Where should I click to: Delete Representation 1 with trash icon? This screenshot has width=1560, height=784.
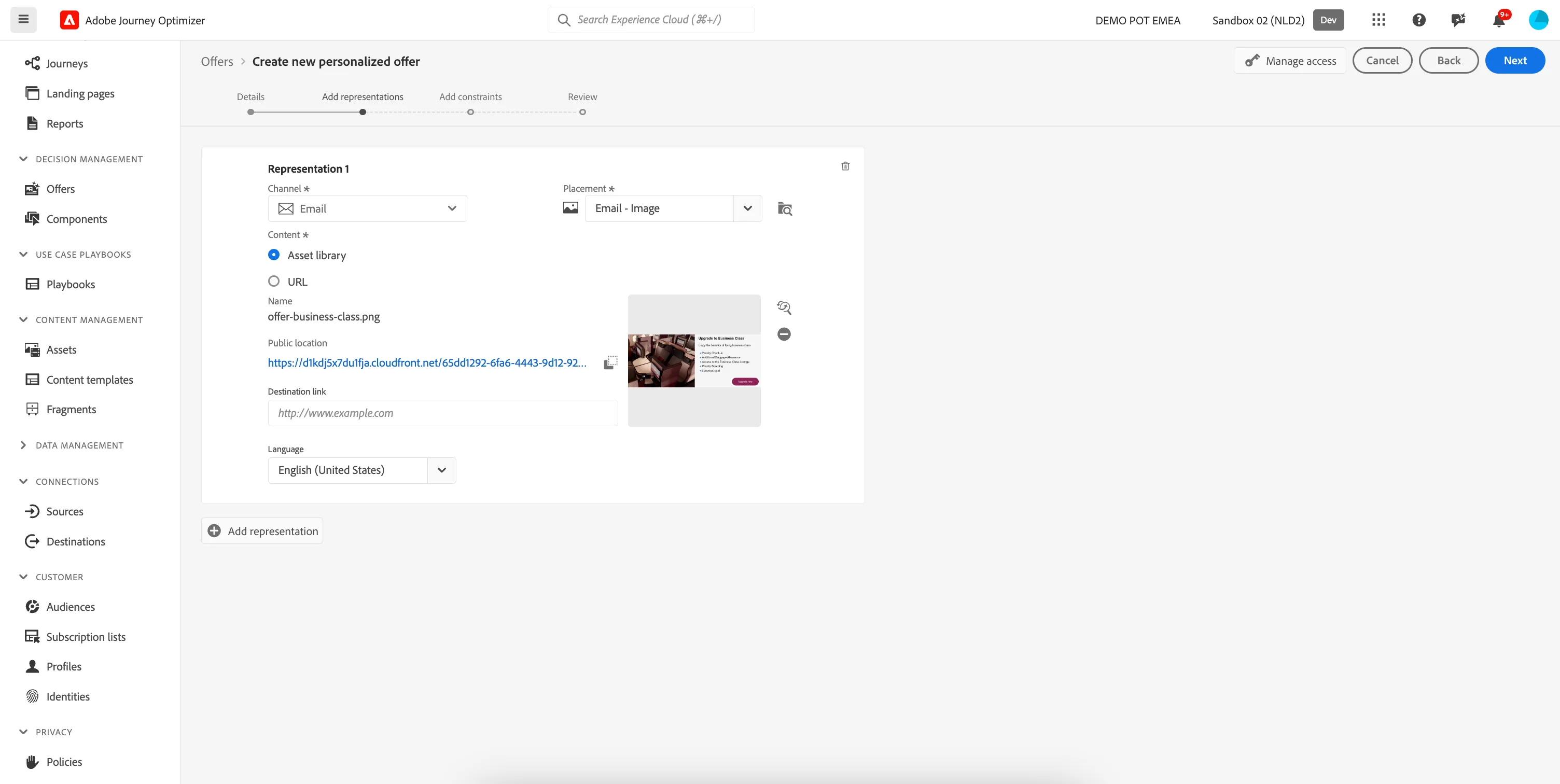click(845, 166)
